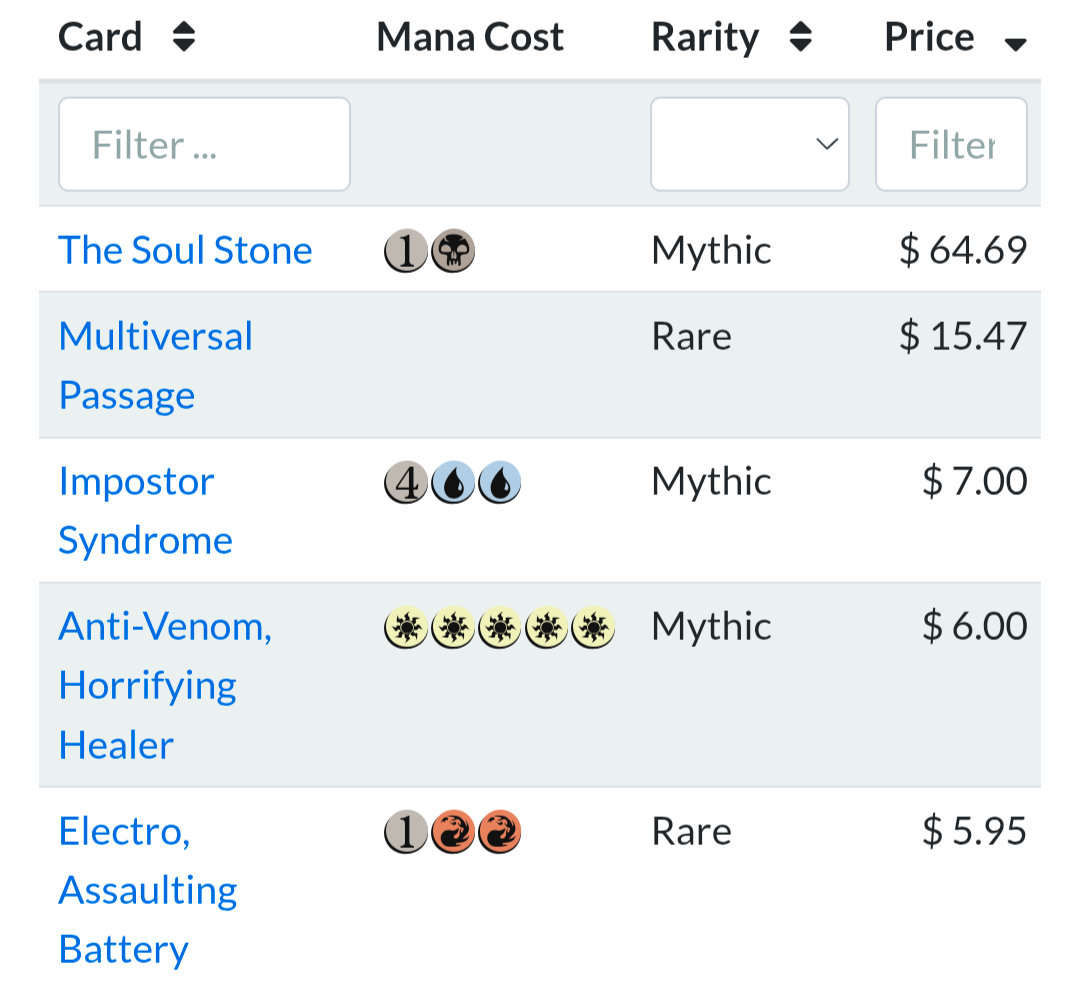Screen dimensions: 1080x988
Task: Click the first white sun mana symbol for Anti-Venom
Action: pyautogui.click(x=406, y=628)
